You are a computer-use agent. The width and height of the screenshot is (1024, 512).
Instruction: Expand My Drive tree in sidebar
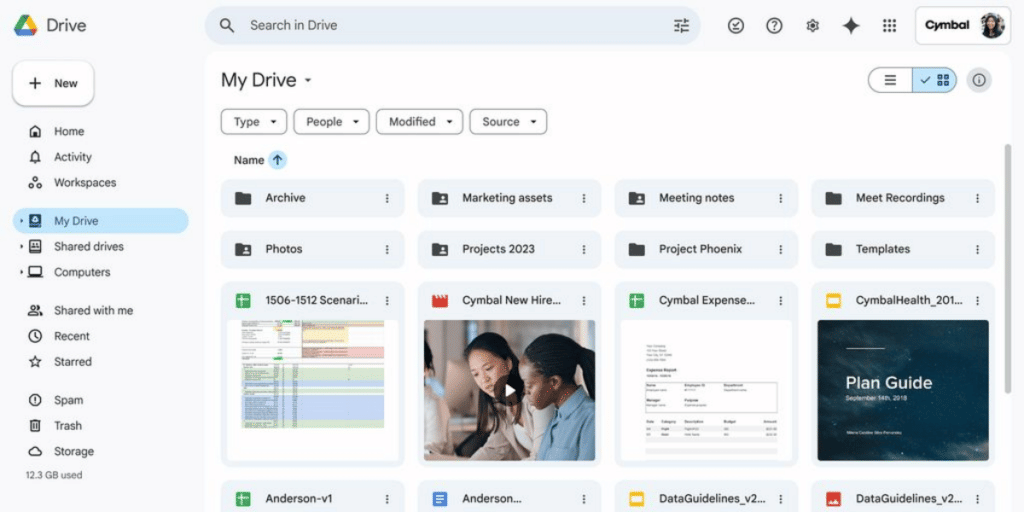coord(21,221)
